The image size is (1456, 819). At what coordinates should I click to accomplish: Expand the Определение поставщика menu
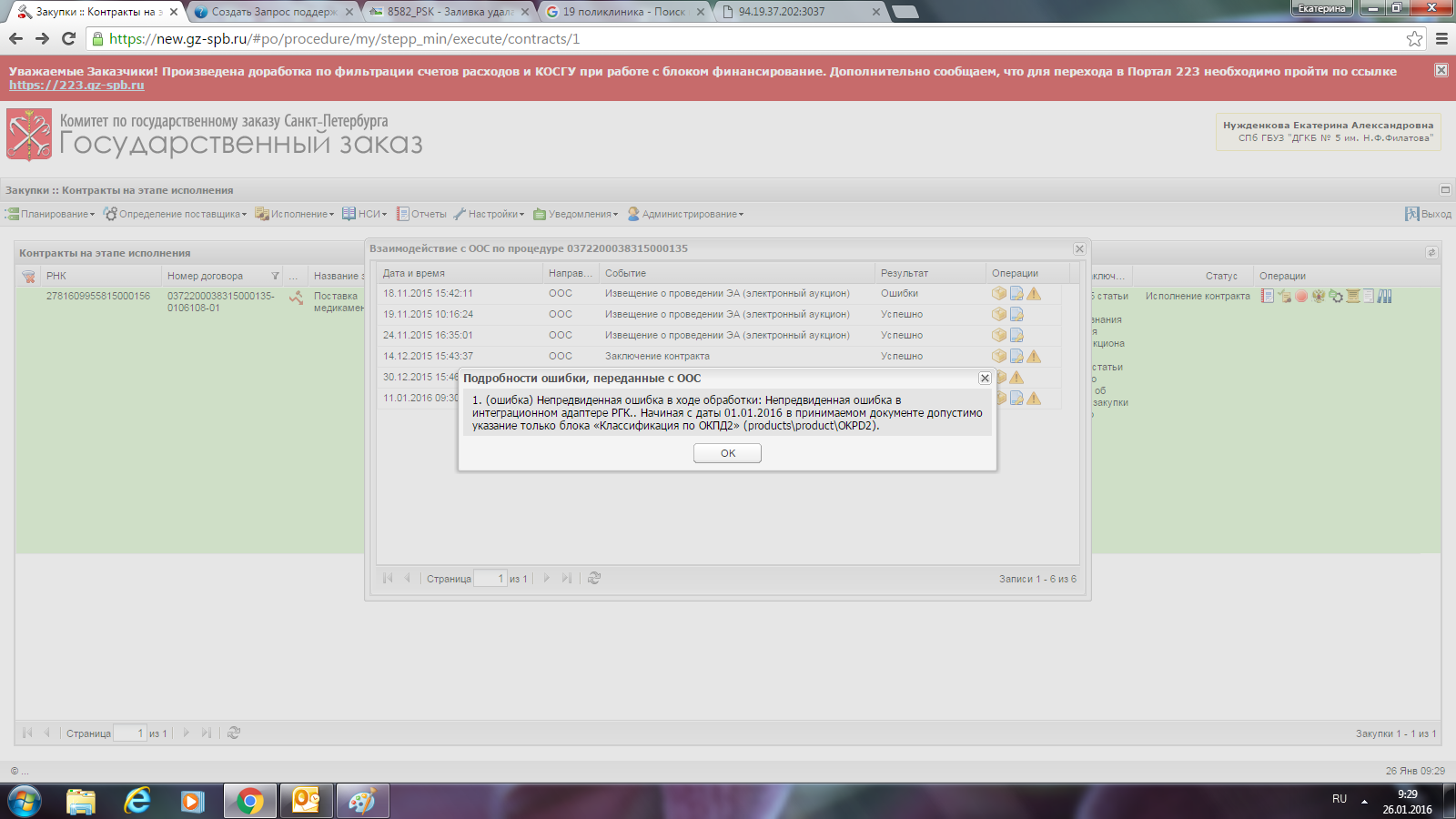point(175,214)
